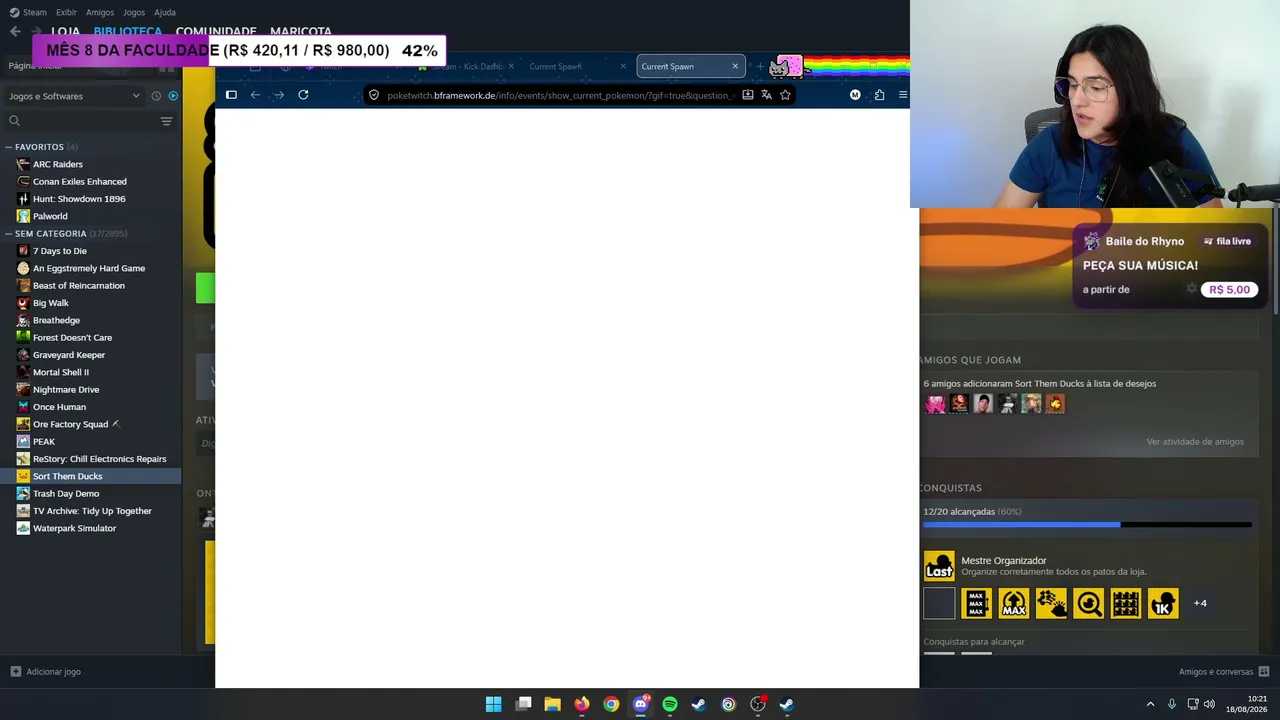Click the Windows Start button
Image resolution: width=1280 pixels, height=720 pixels.
[x=494, y=704]
